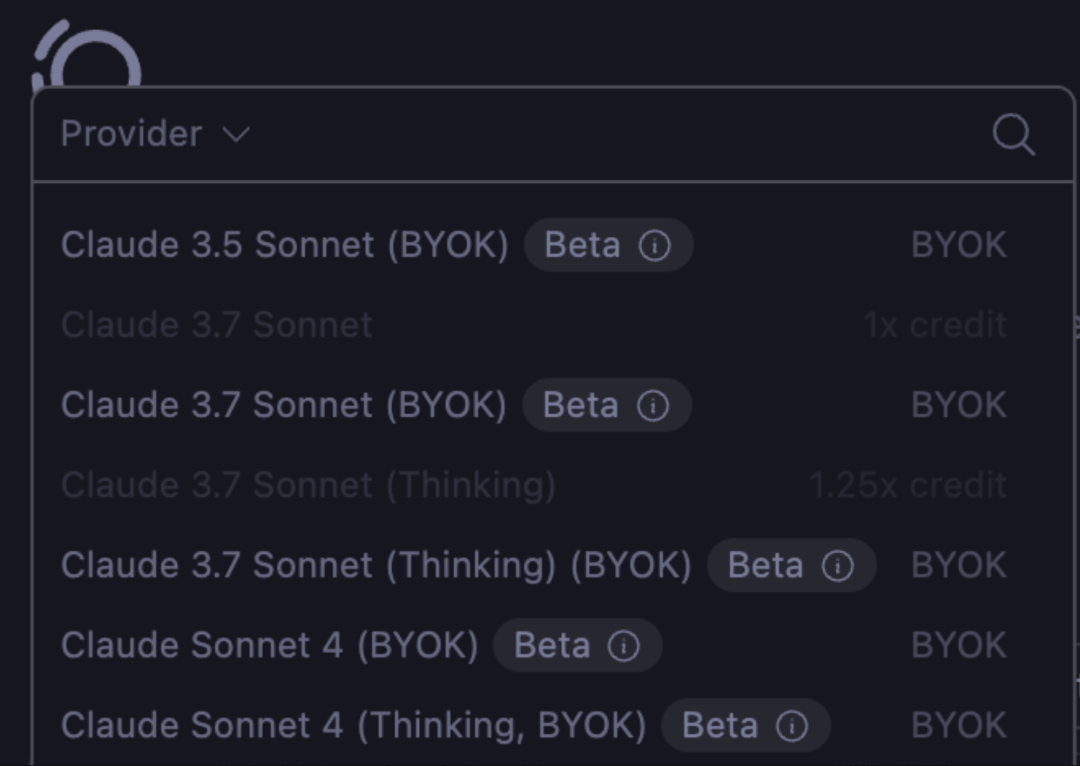Click disabled Claude 3.7 Sonnet (Thinking) entry
The width and height of the screenshot is (1080, 766).
[x=308, y=485]
